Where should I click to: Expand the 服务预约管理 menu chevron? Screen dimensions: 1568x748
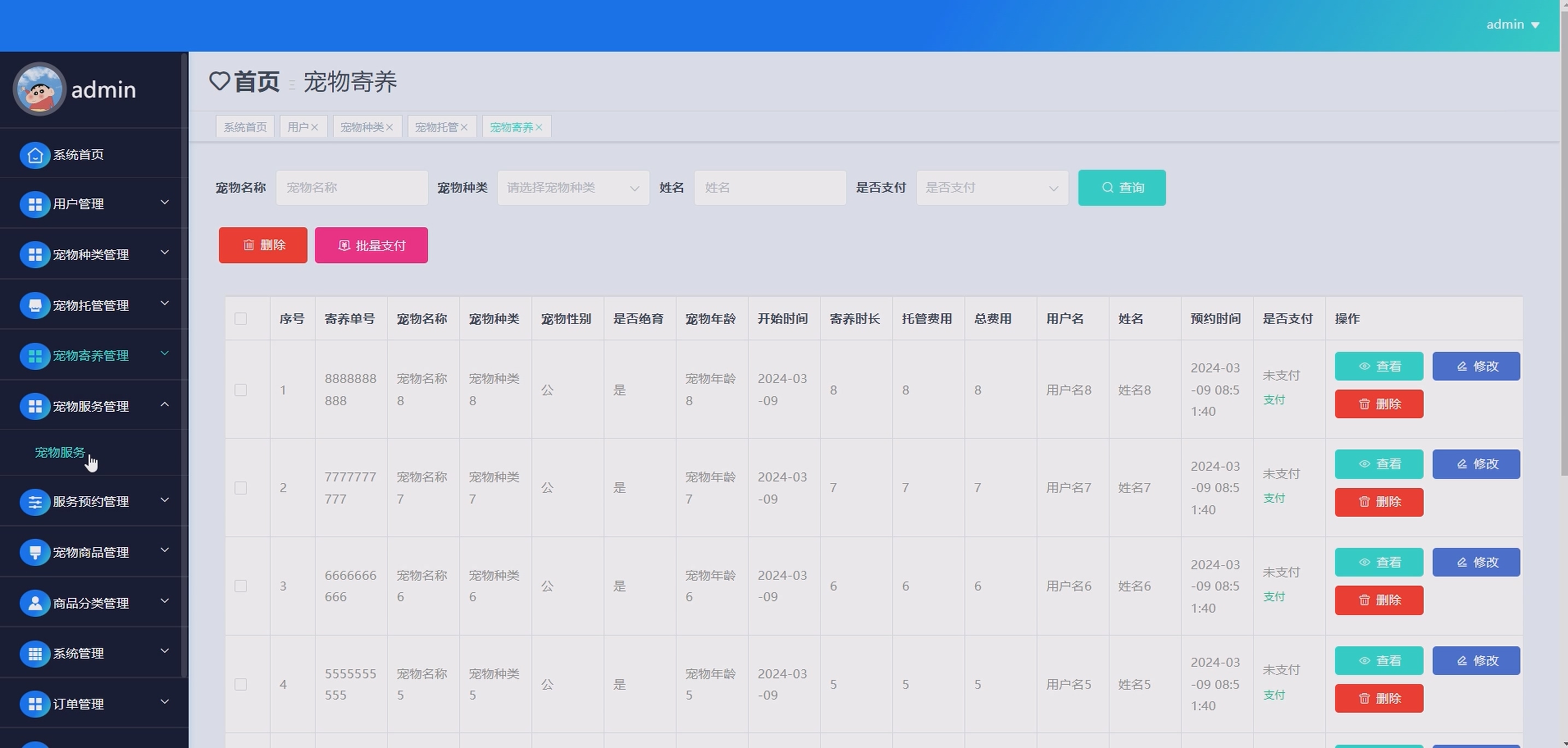[165, 500]
